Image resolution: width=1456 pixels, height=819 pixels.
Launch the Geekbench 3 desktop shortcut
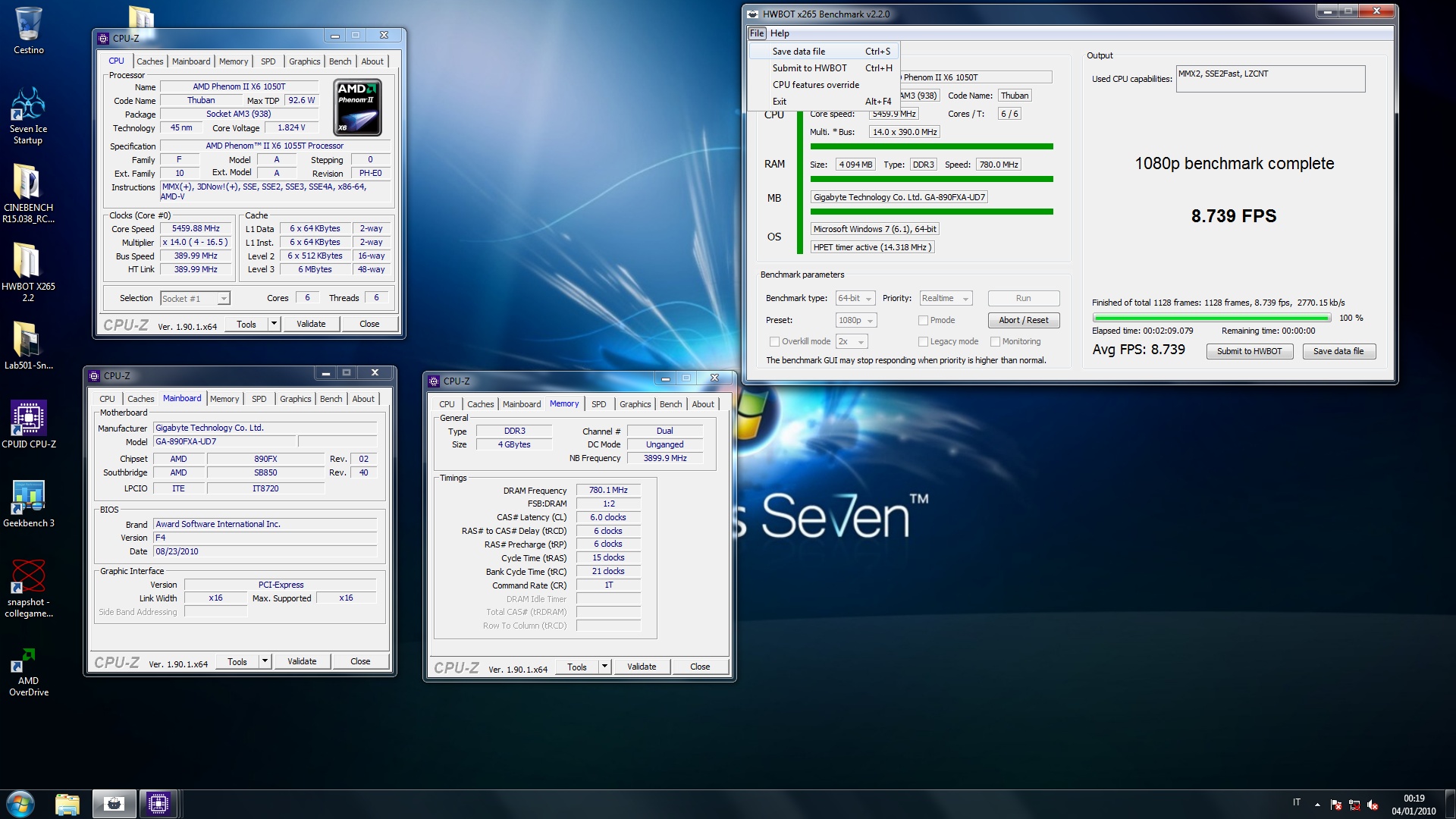click(x=28, y=504)
